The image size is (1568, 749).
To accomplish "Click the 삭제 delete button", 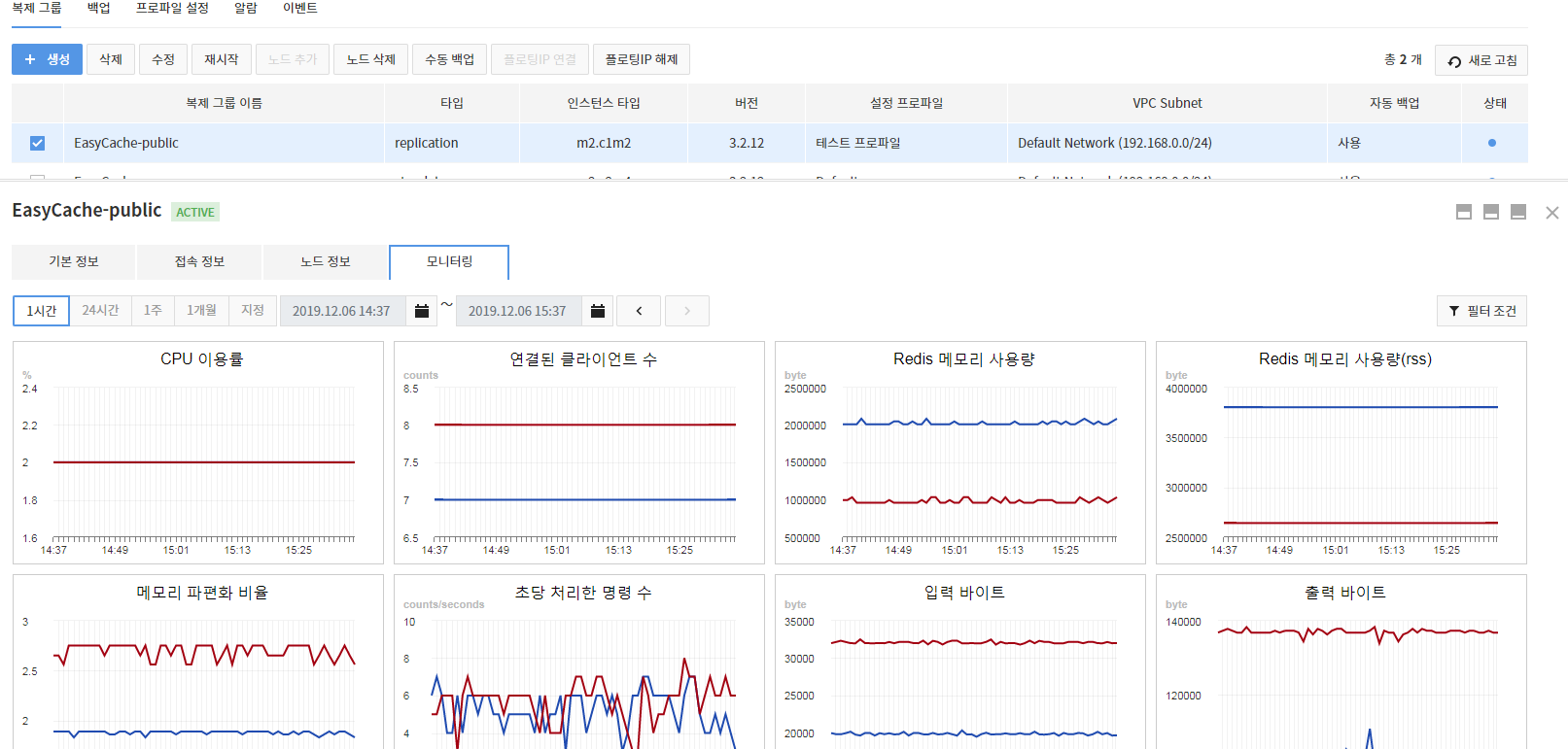I will 111,59.
